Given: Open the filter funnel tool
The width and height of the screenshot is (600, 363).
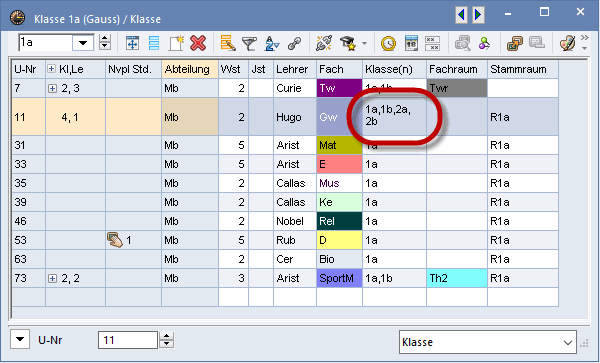Looking at the screenshot, I should coord(249,44).
